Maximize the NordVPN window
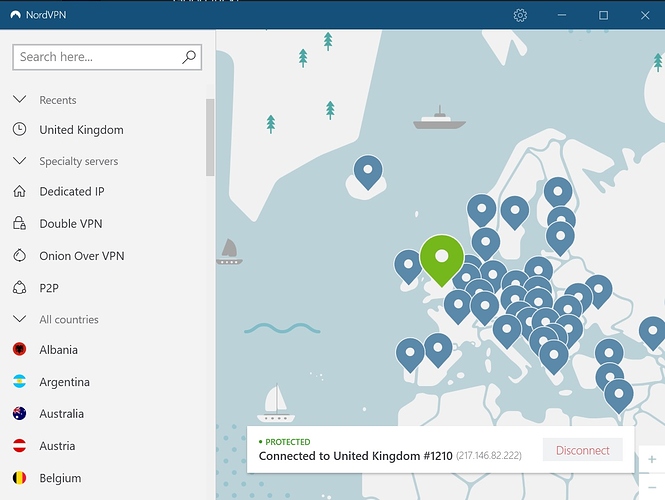The width and height of the screenshot is (665, 500). pyautogui.click(x=603, y=15)
